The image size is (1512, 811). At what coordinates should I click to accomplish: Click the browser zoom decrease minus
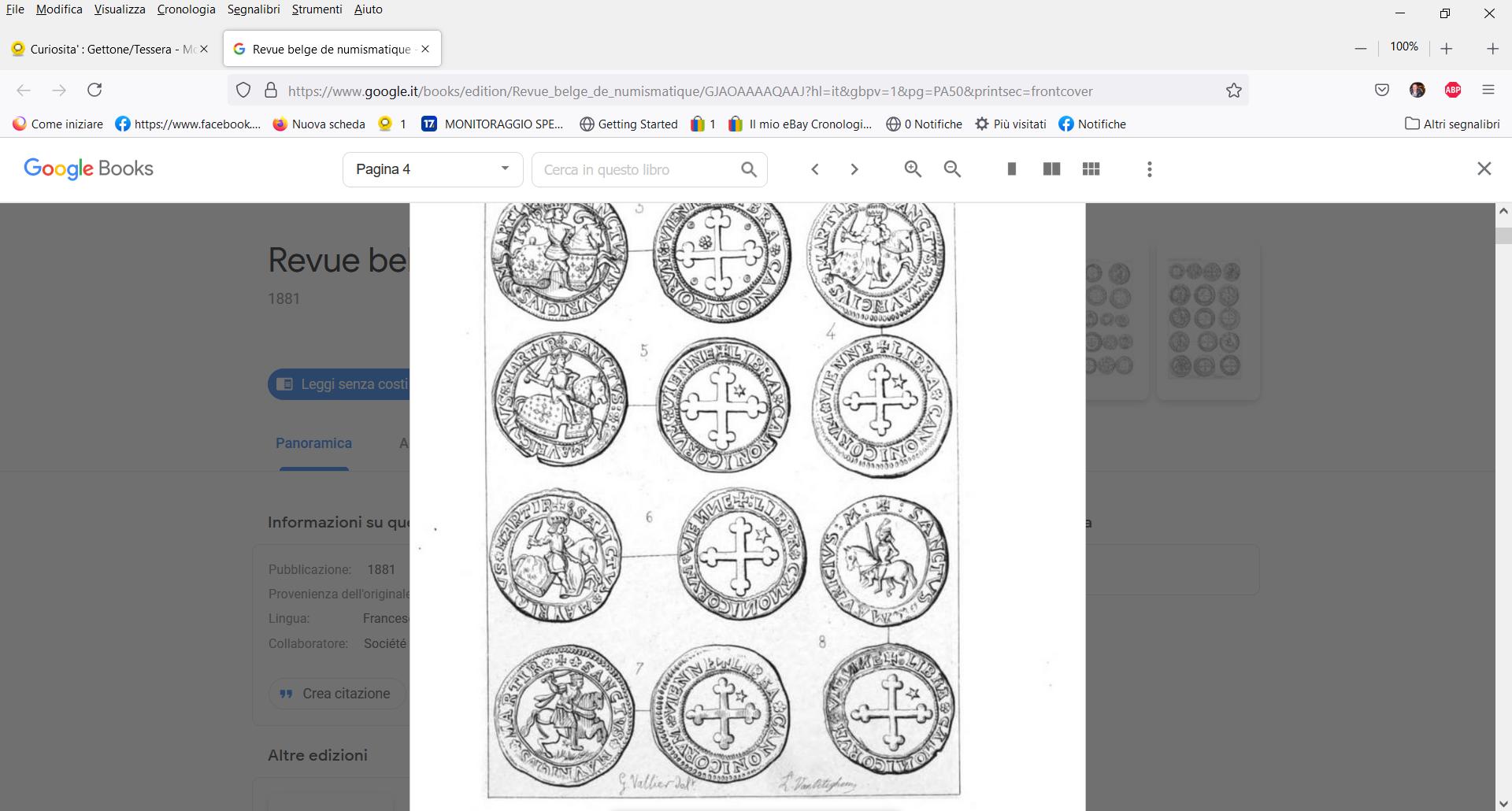(1360, 49)
